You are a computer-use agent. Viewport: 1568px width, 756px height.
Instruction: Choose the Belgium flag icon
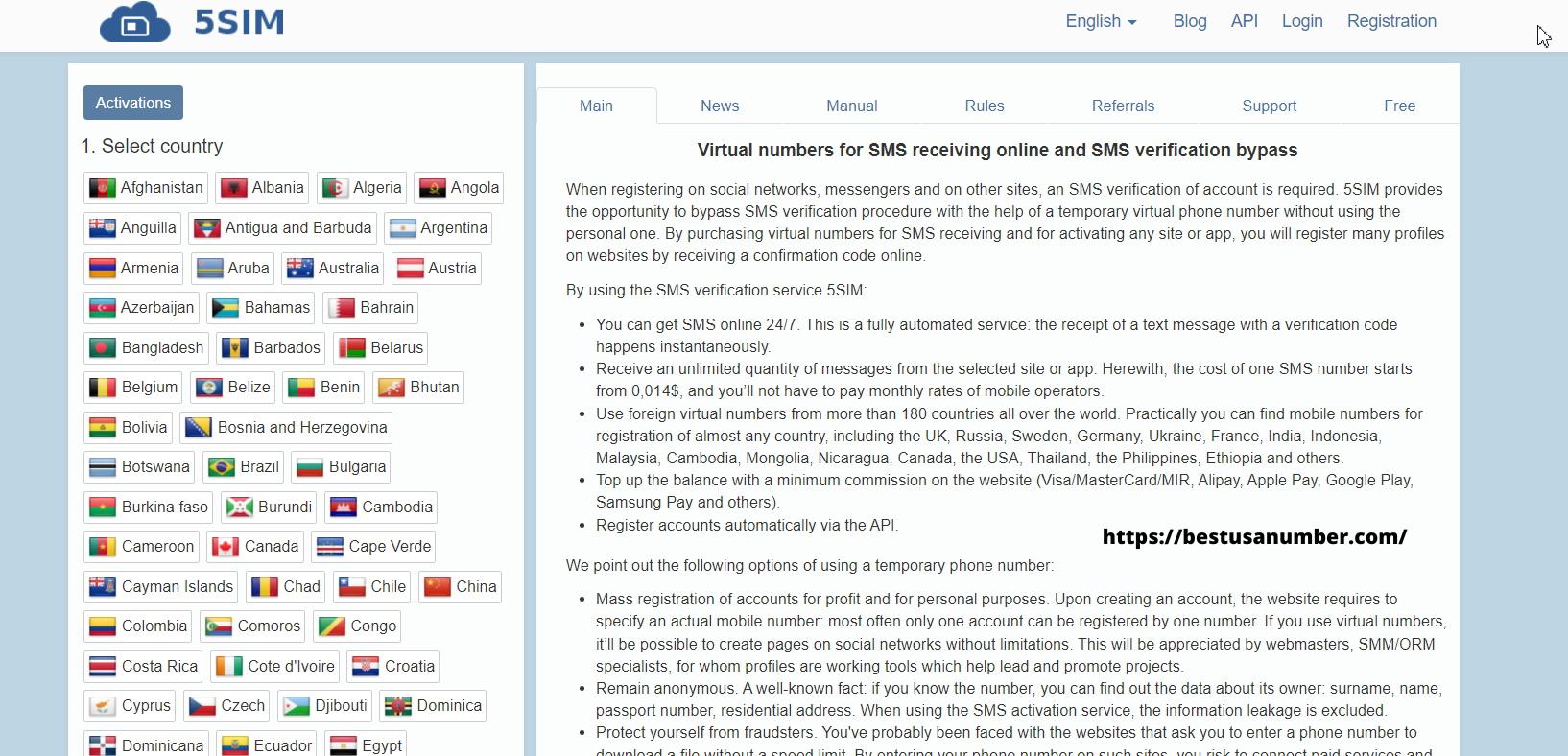pos(103,388)
